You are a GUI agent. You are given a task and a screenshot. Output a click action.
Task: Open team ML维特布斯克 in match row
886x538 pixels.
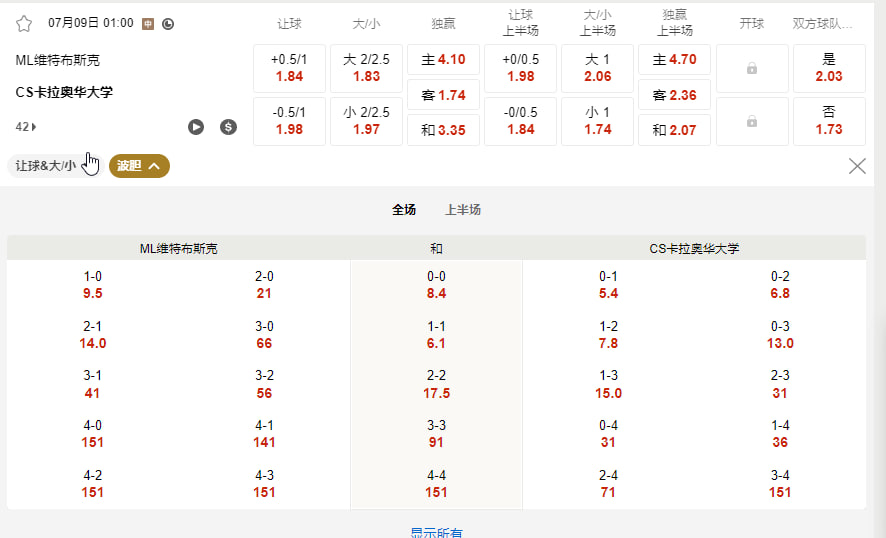[58, 60]
